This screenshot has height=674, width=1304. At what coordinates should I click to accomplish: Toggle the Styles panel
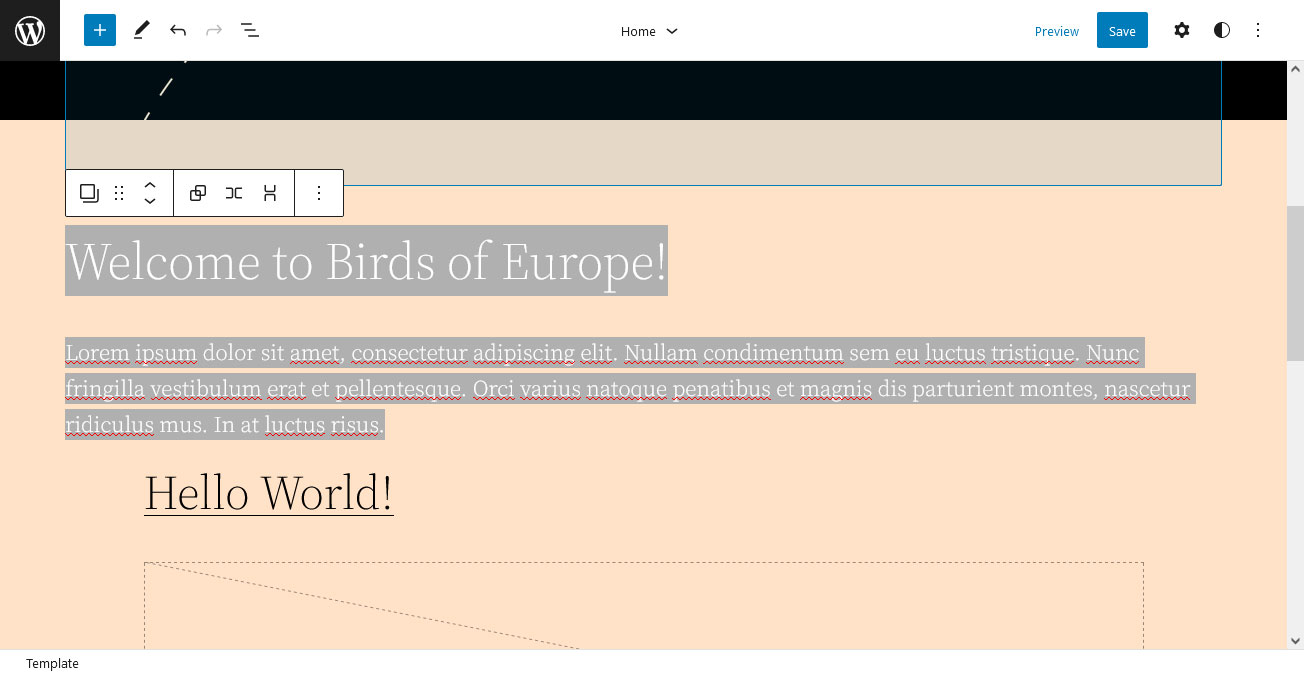[x=1222, y=30]
